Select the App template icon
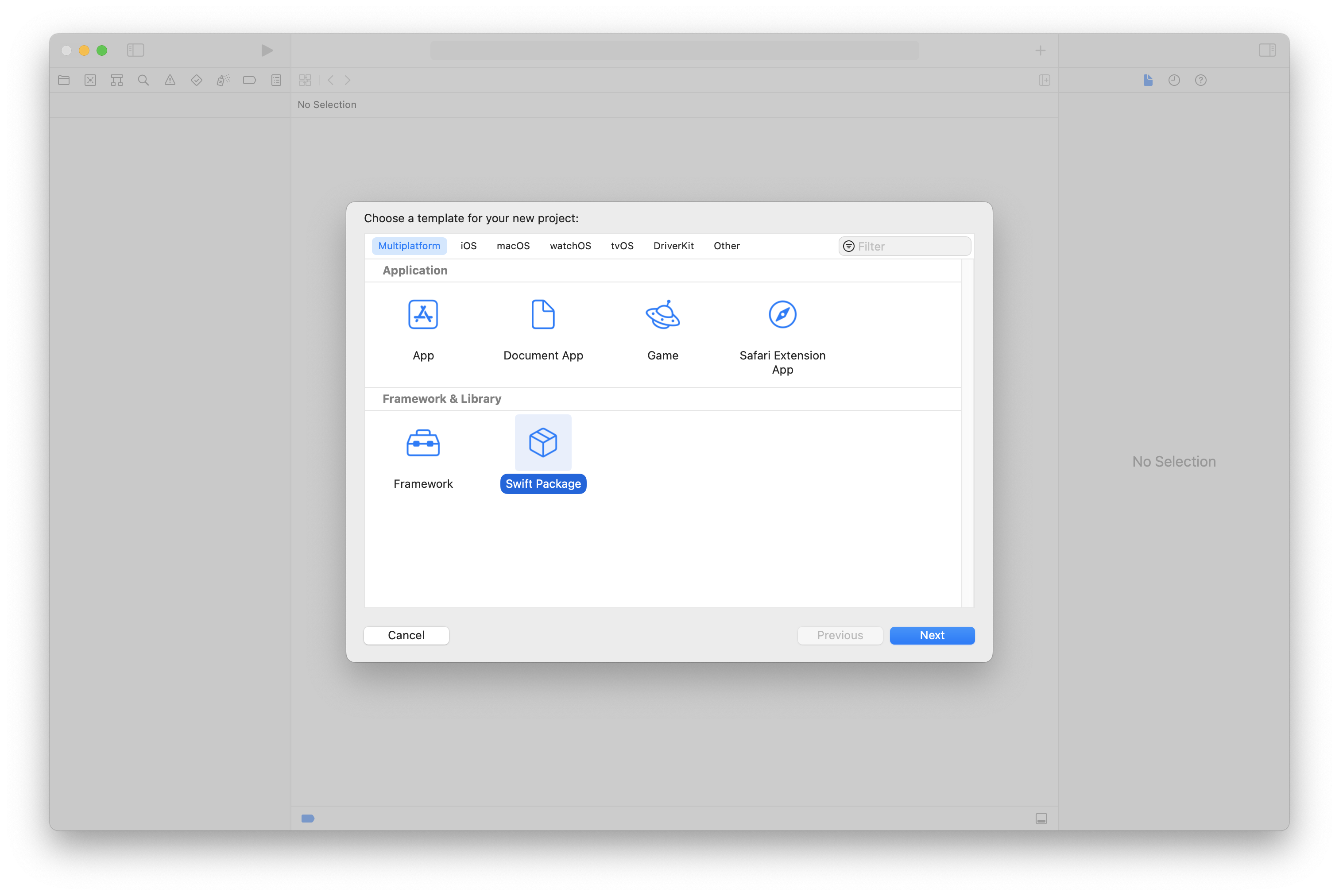 423,315
